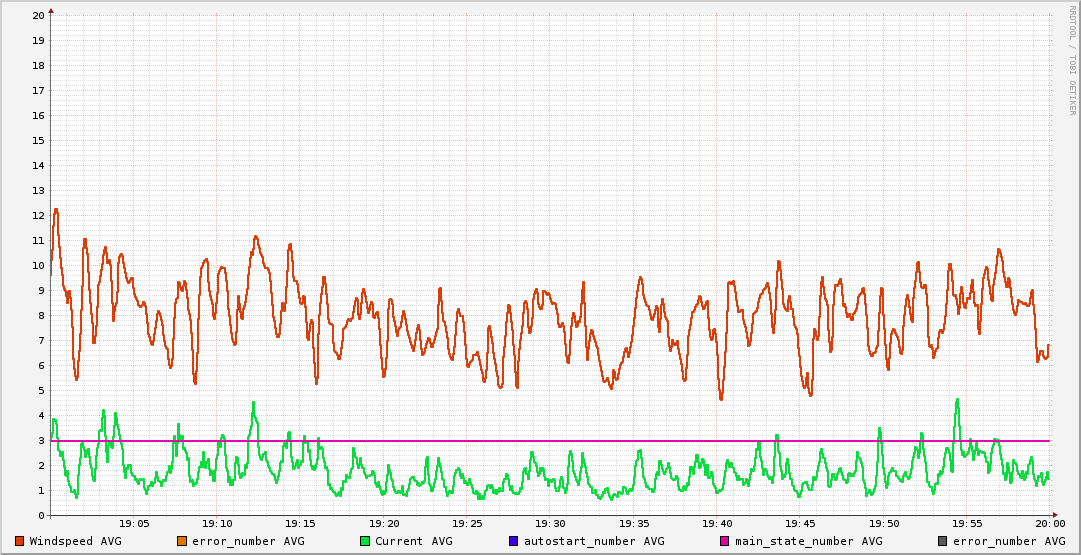The height and width of the screenshot is (555, 1081).
Task: Click the 19:30 time axis label
Action: [x=550, y=523]
